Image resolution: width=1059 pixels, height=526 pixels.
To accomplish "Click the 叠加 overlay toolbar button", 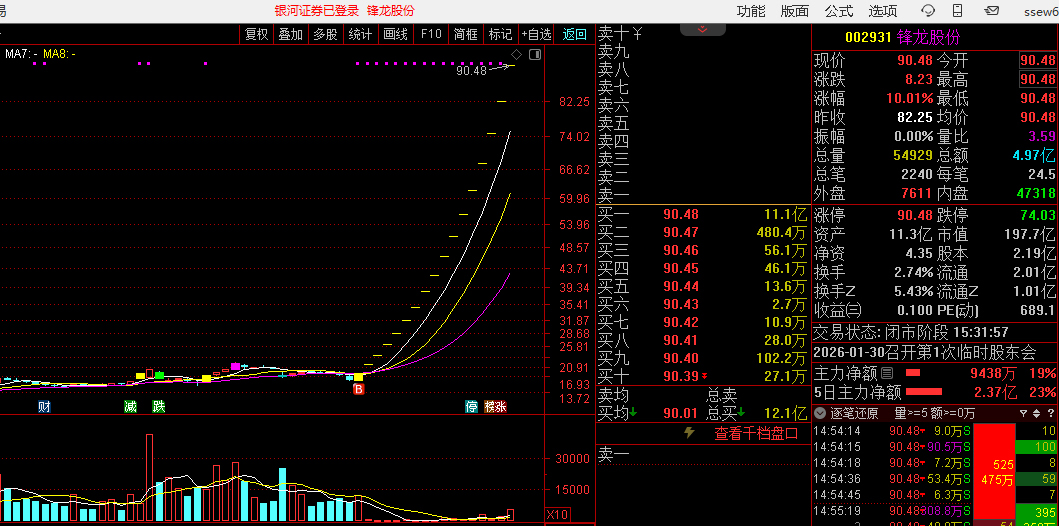I will click(290, 34).
